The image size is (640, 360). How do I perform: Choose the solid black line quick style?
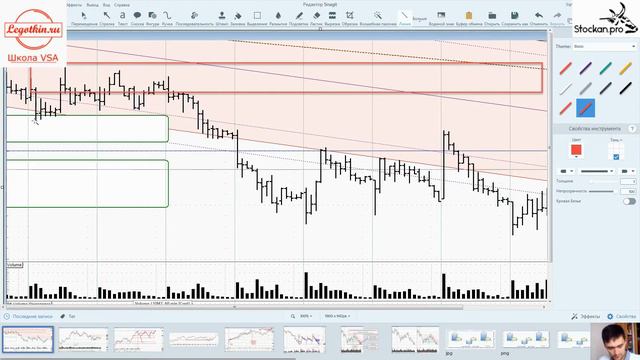(625, 88)
